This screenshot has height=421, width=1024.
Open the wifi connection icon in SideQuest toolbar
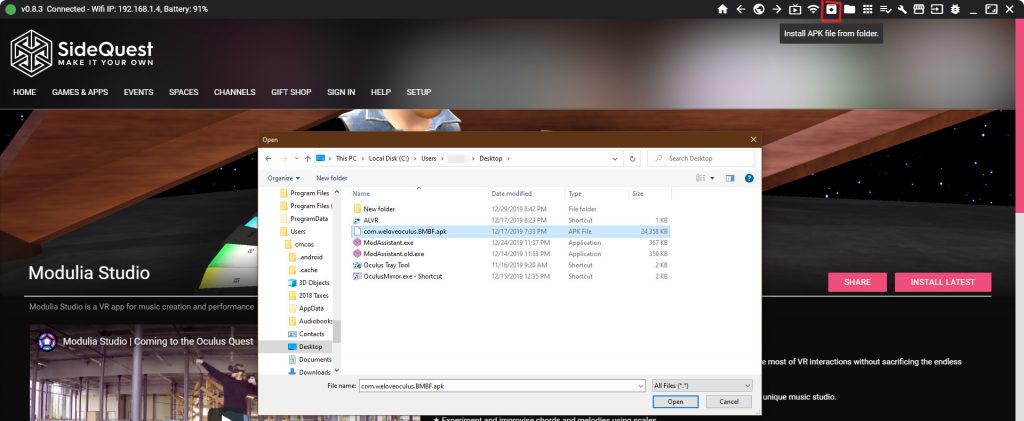pyautogui.click(x=813, y=9)
